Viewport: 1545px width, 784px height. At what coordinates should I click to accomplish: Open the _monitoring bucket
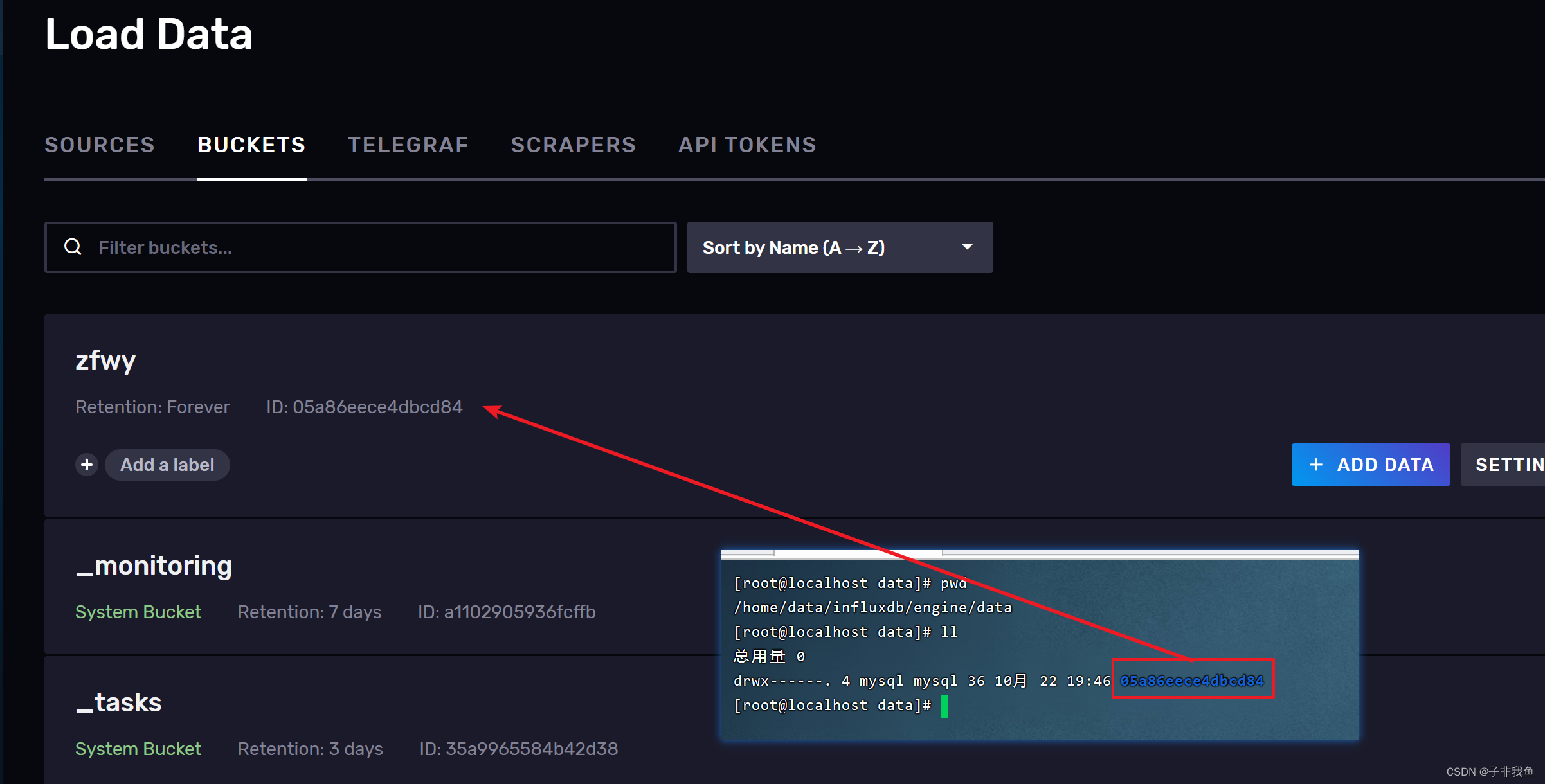pyautogui.click(x=154, y=566)
